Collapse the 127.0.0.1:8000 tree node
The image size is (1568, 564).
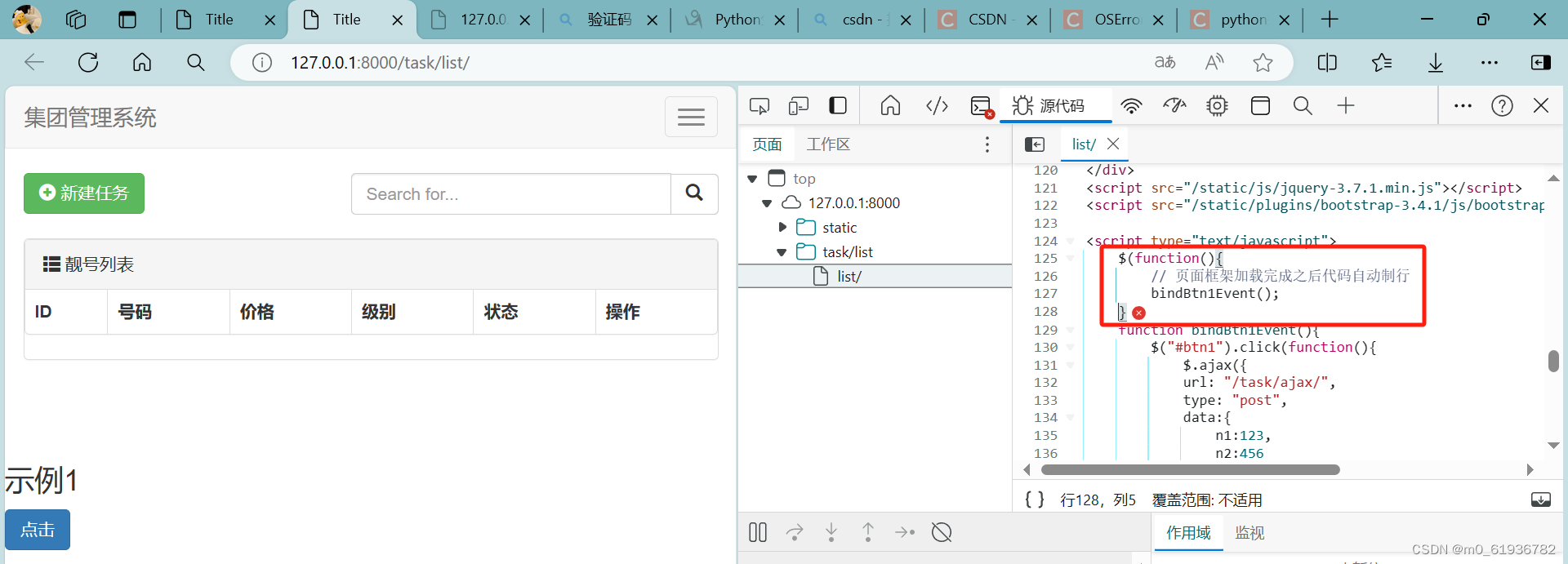[767, 203]
